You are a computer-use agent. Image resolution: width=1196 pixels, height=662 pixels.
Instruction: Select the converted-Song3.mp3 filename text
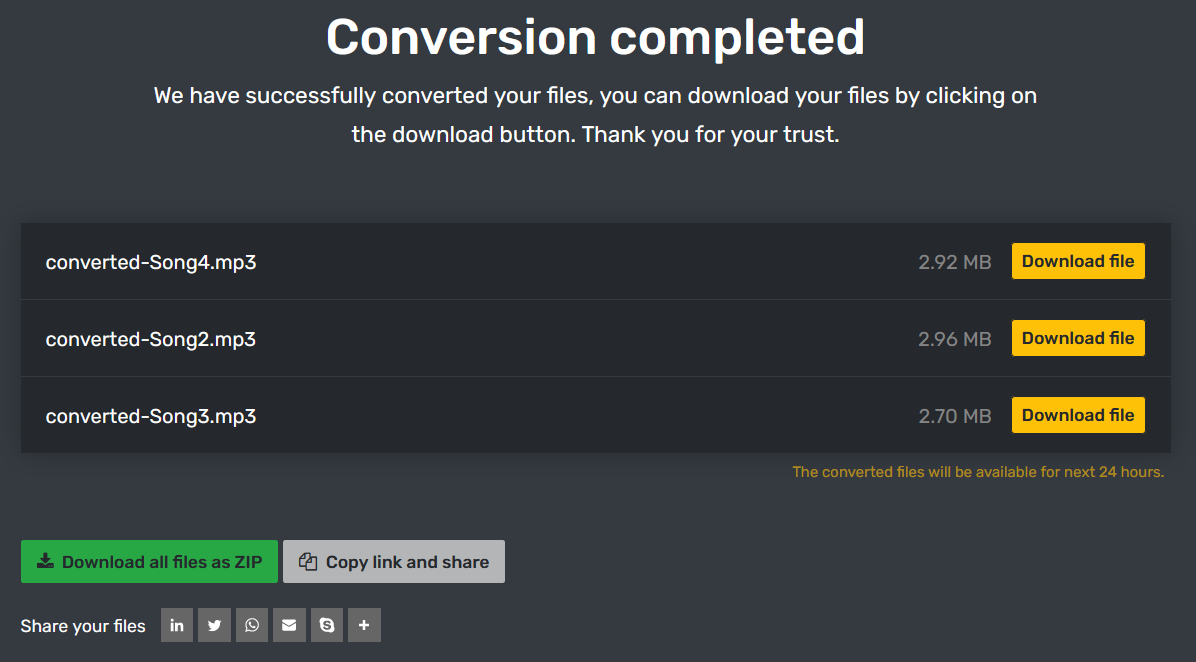pyautogui.click(x=151, y=417)
